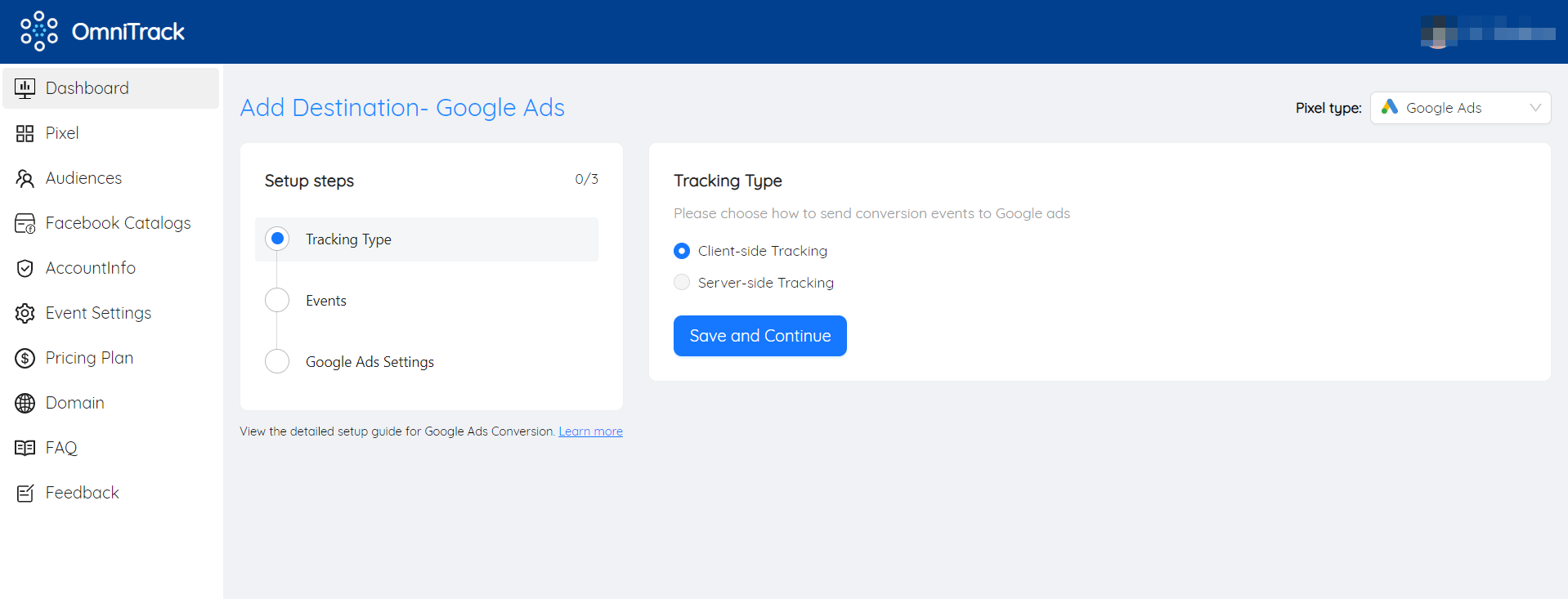Image resolution: width=1568 pixels, height=599 pixels.
Task: Click the Pixel type label
Action: [1328, 108]
